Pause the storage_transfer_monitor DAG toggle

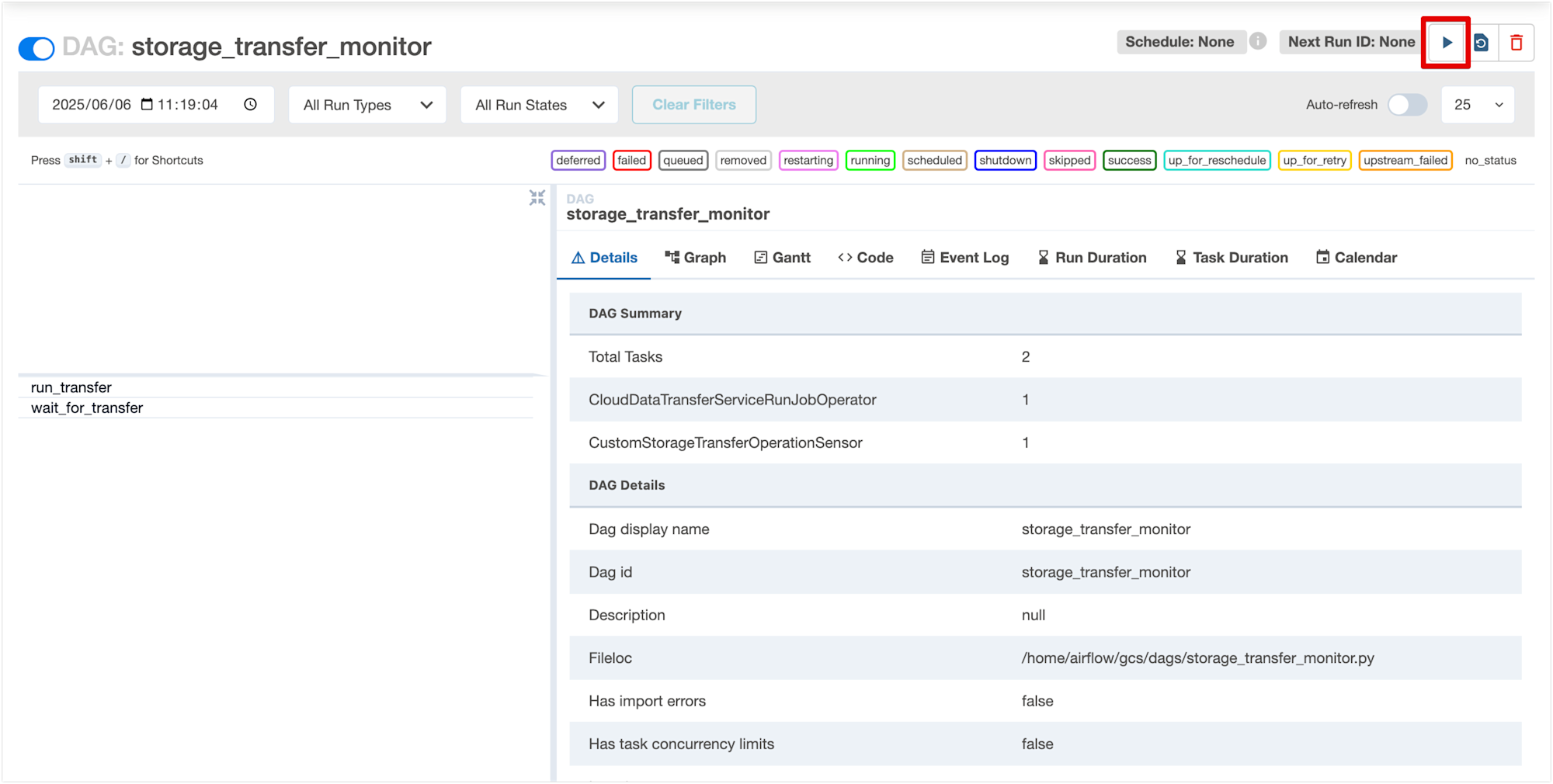tap(36, 48)
